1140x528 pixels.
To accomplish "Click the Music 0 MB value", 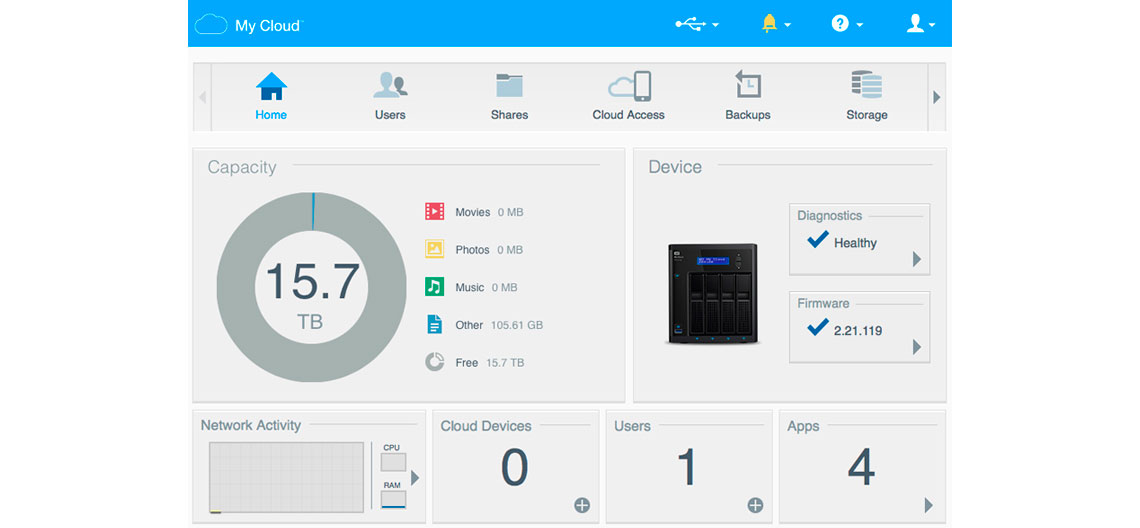I will [x=505, y=287].
